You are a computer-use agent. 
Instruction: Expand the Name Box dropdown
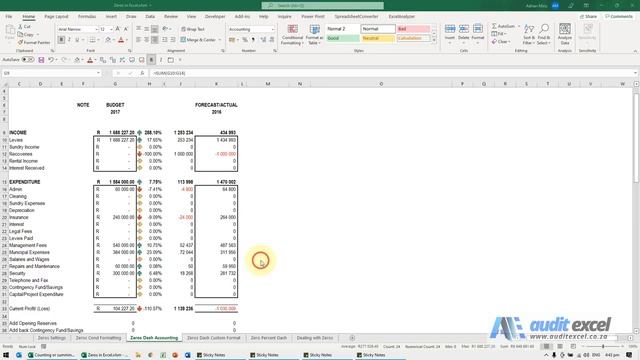click(98, 73)
